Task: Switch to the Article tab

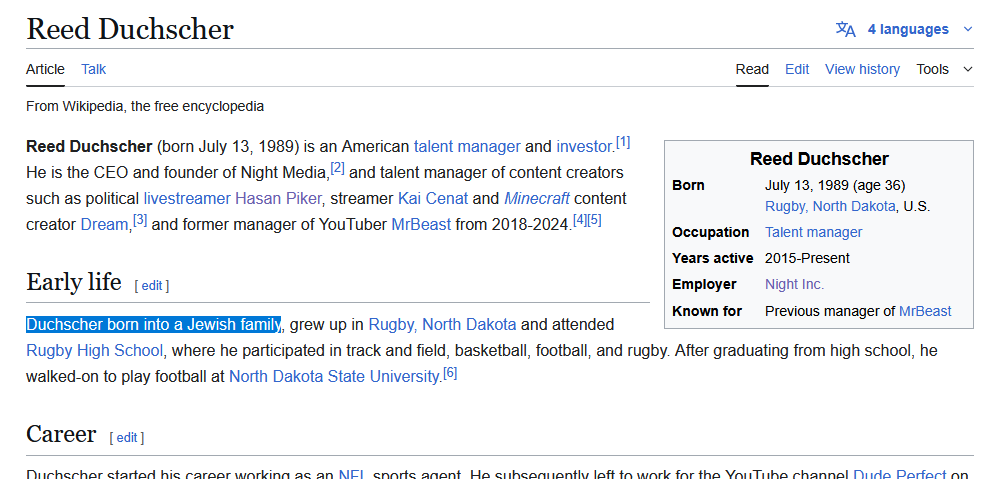Action: [x=45, y=69]
